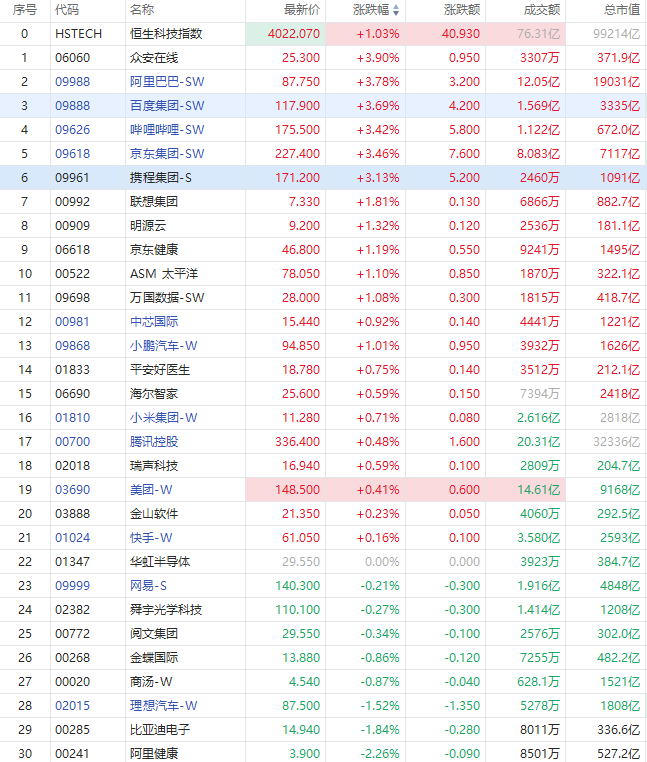
Task: Select row 携程集团-S
Action: [x=323, y=178]
